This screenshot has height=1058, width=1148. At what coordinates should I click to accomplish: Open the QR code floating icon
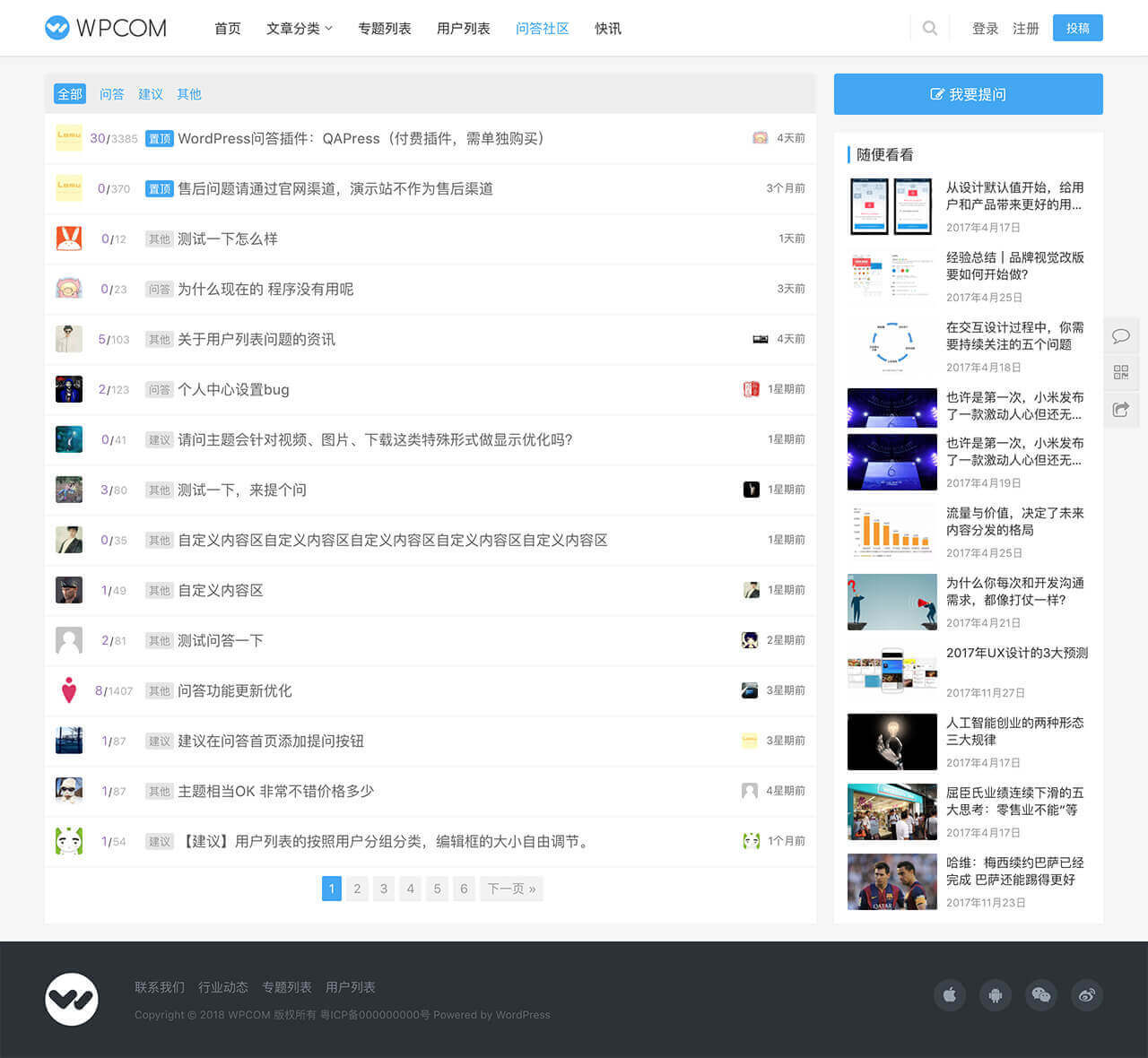(x=1121, y=372)
